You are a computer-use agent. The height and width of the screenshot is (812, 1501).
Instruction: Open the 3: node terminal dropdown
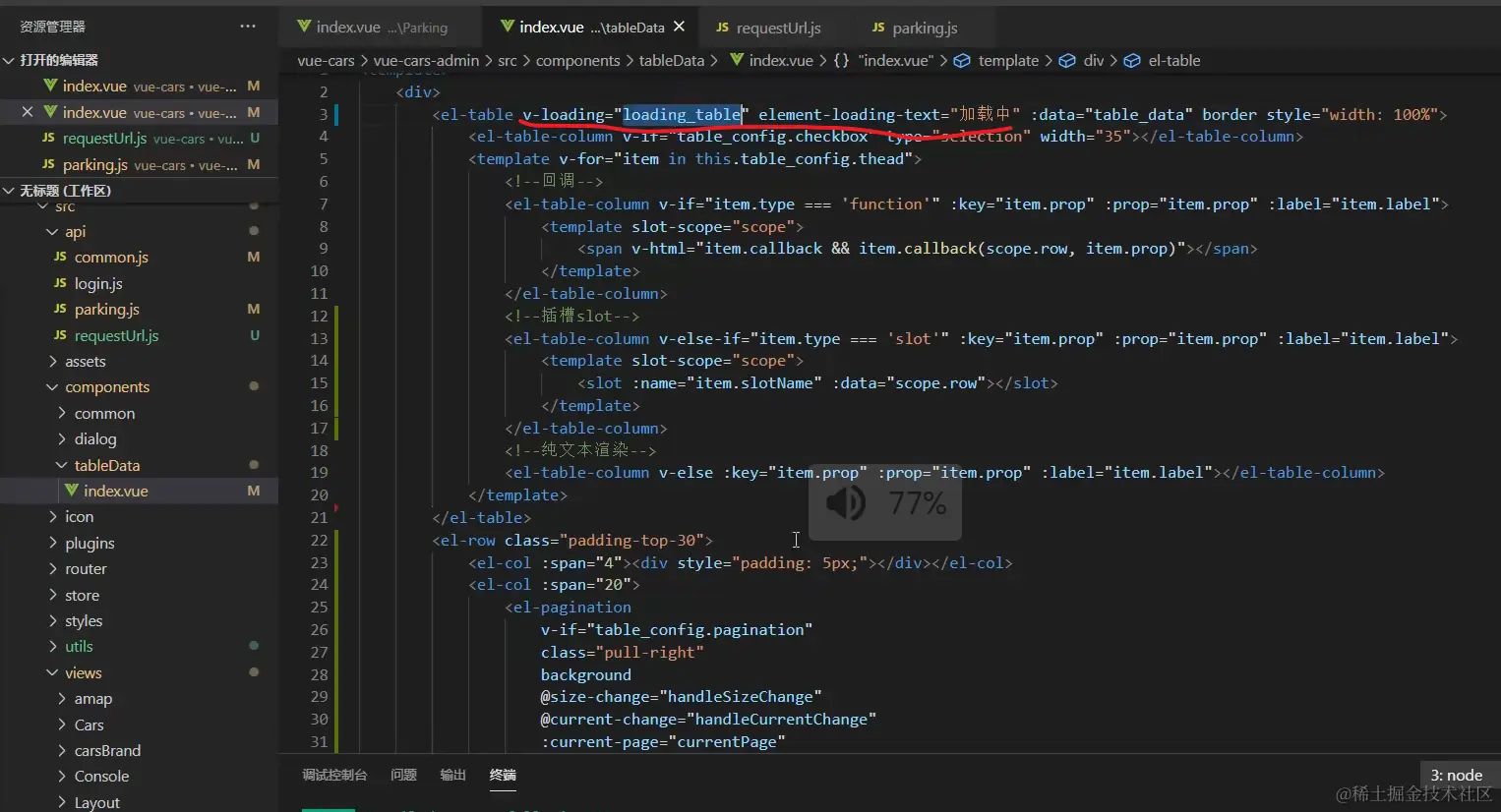1456,775
